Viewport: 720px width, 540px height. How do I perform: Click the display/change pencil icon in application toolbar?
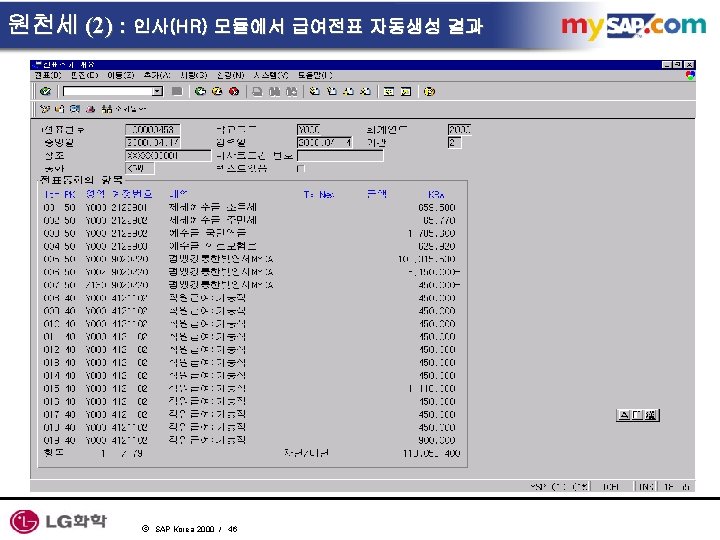pos(45,109)
